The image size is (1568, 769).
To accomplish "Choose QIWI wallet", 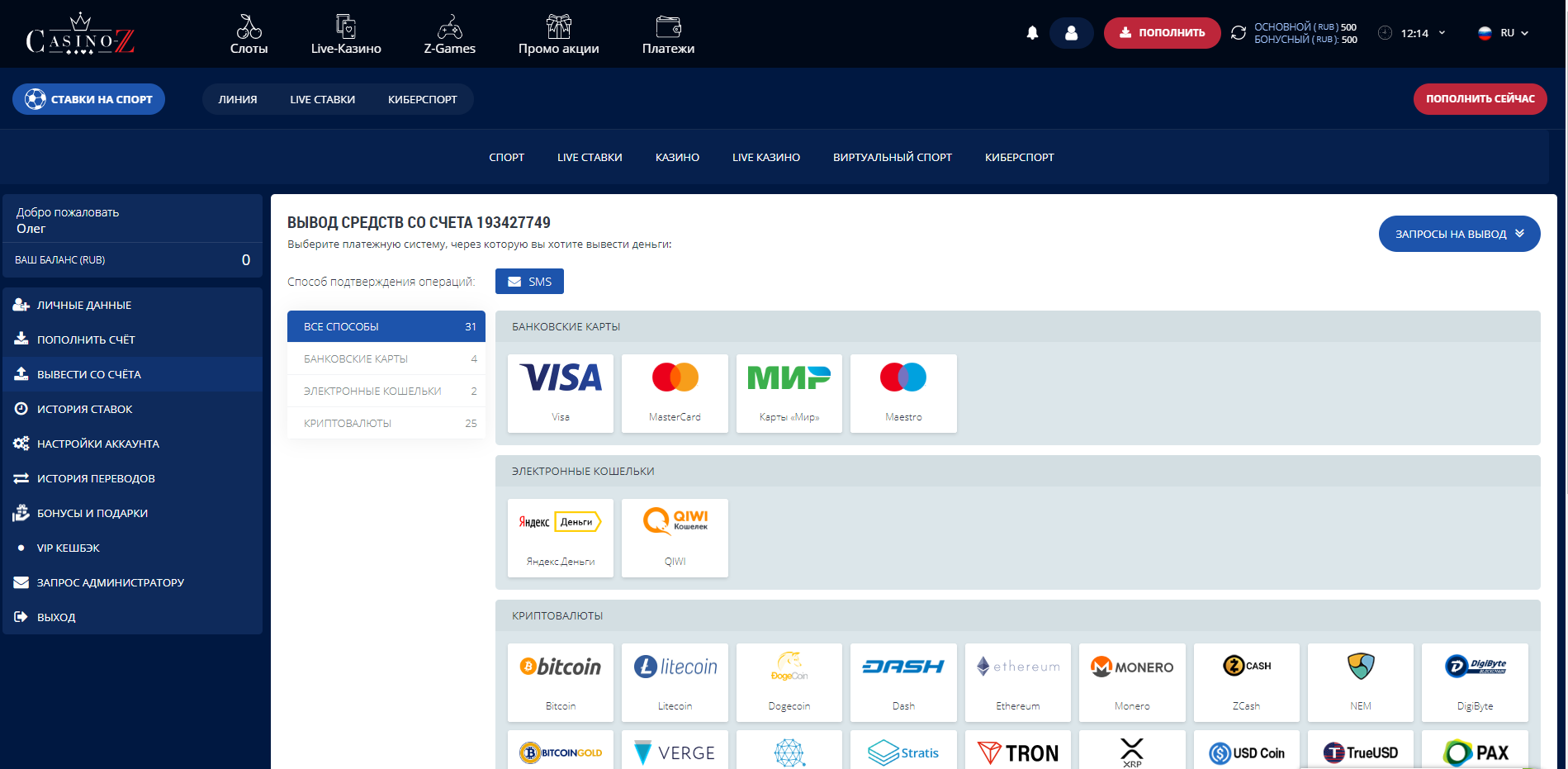I will click(675, 538).
